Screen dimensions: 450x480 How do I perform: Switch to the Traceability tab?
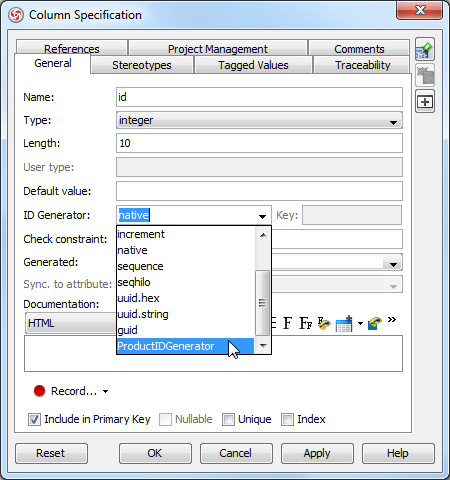pos(362,65)
